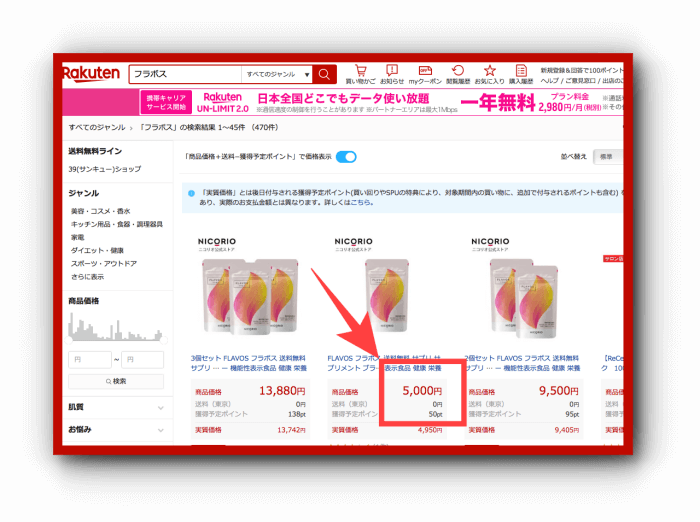Select the ダイエット・健康 genre
The image size is (700, 522).
(x=97, y=250)
